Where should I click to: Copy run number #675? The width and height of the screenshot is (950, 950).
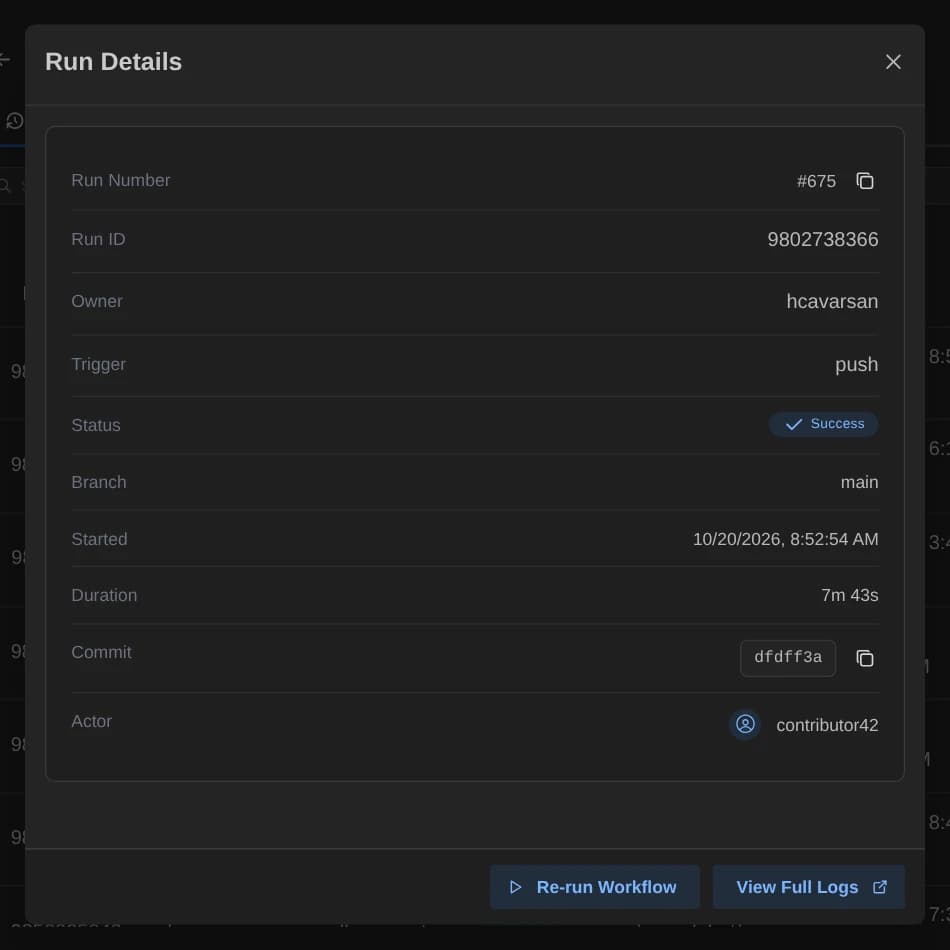(x=865, y=181)
